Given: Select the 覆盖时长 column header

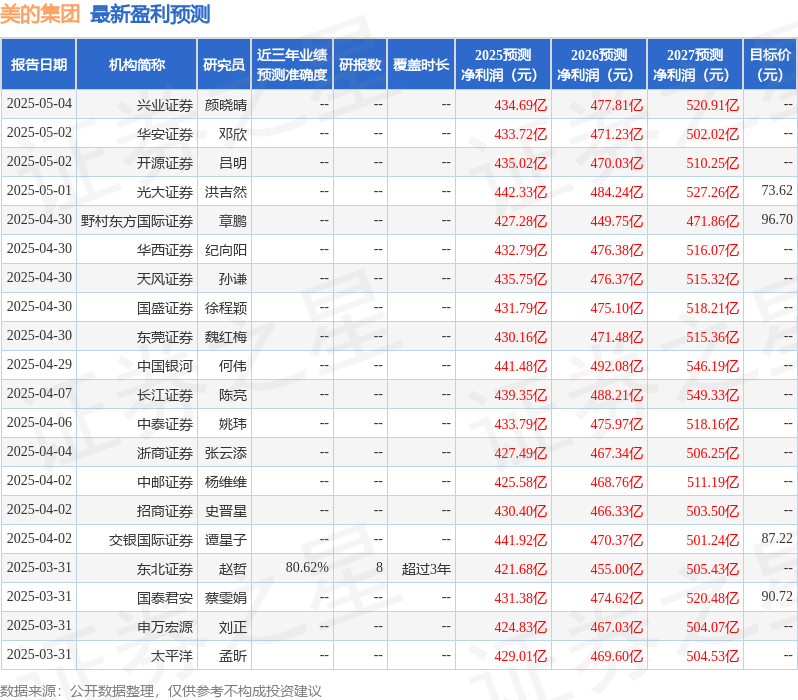Looking at the screenshot, I should [421, 65].
